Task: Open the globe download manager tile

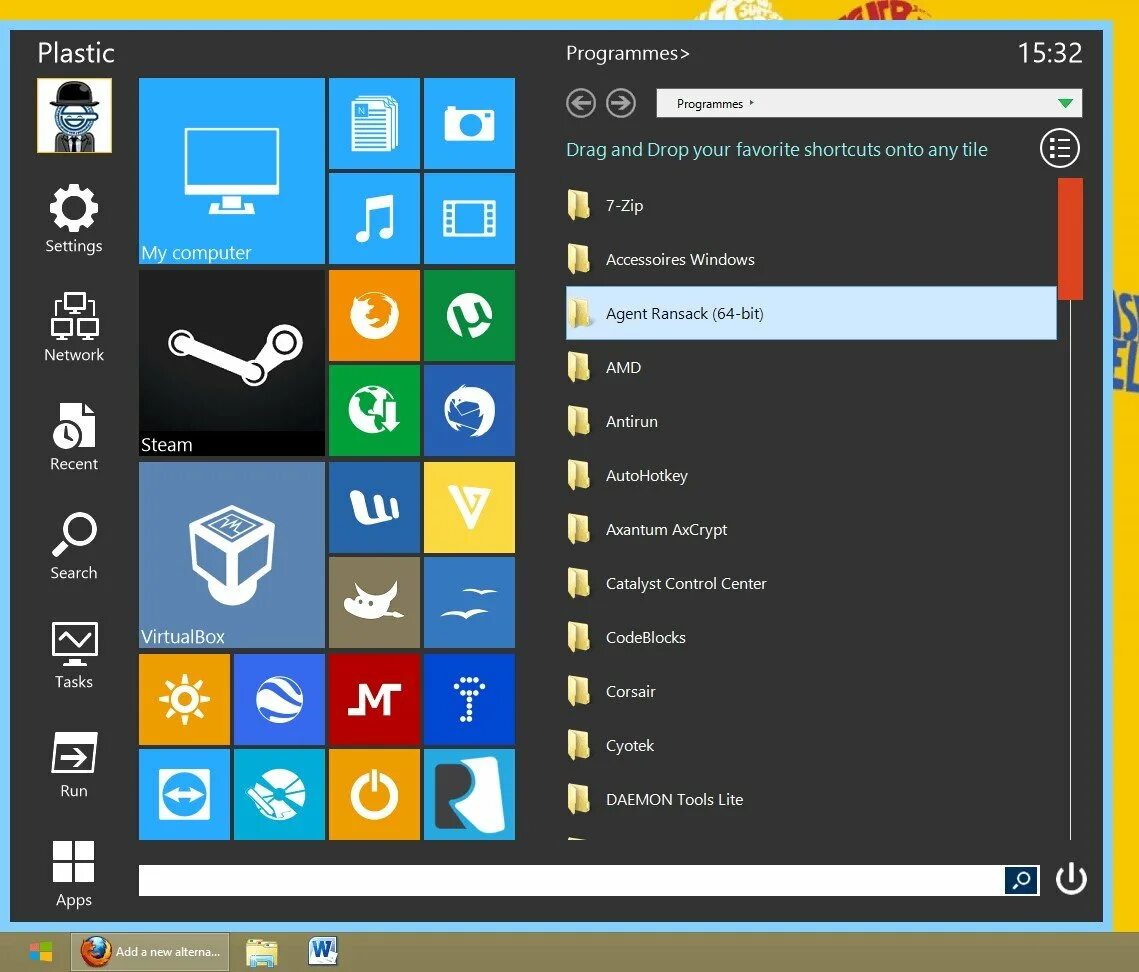Action: pyautogui.click(x=374, y=410)
